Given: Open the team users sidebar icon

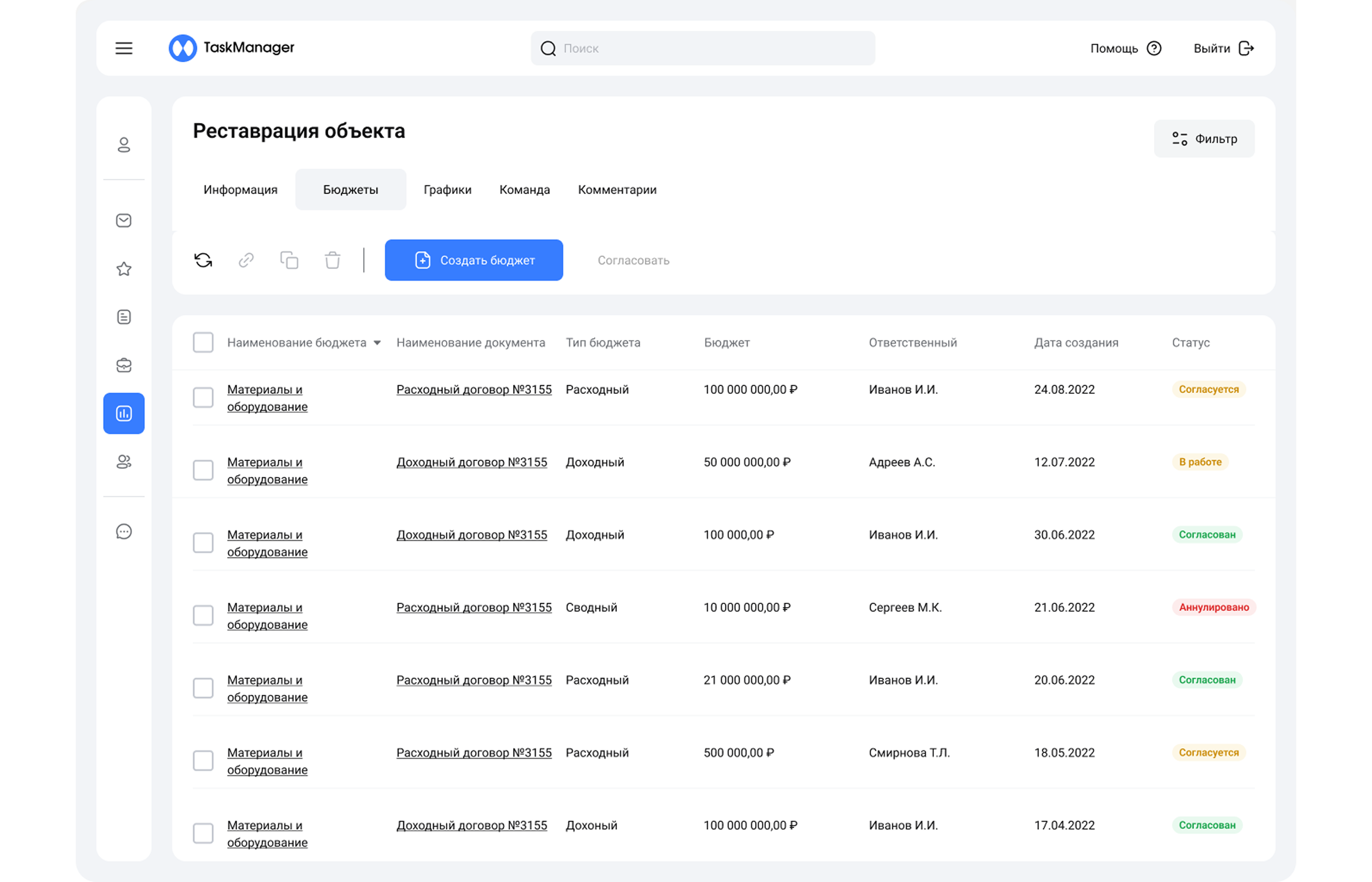Looking at the screenshot, I should point(123,461).
